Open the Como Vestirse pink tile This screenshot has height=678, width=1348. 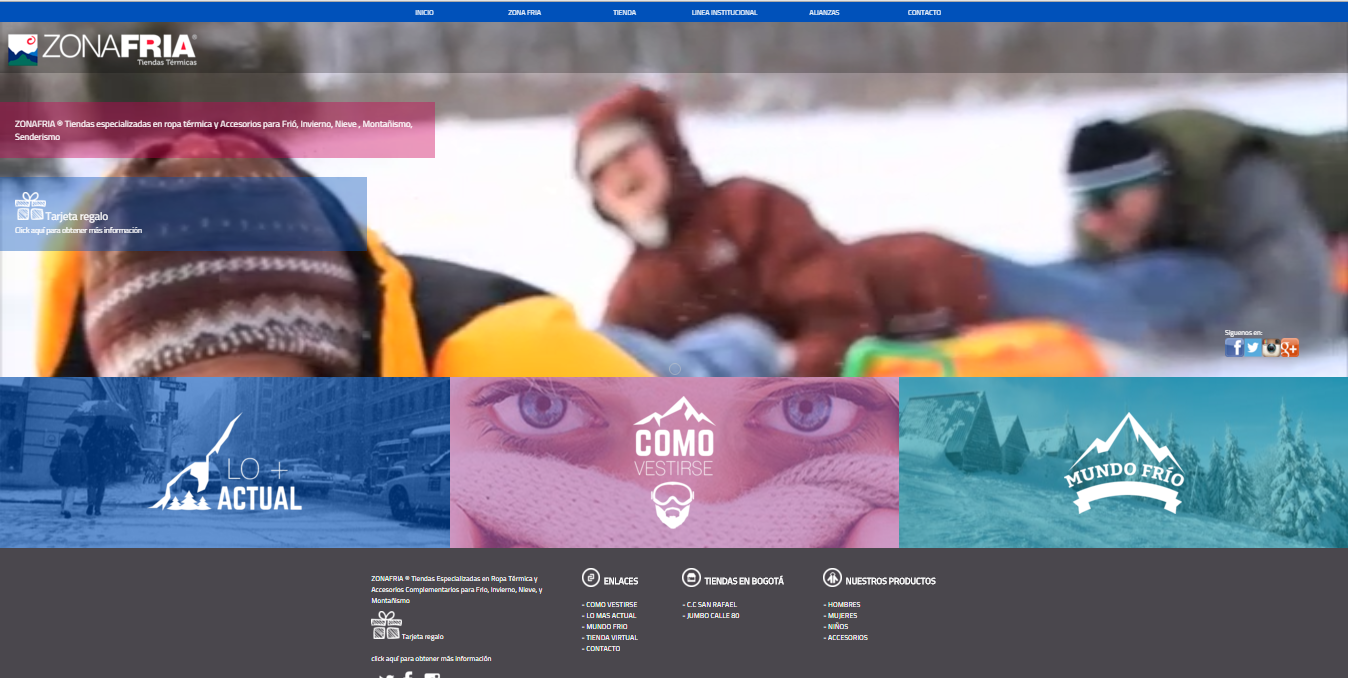pyautogui.click(x=674, y=462)
